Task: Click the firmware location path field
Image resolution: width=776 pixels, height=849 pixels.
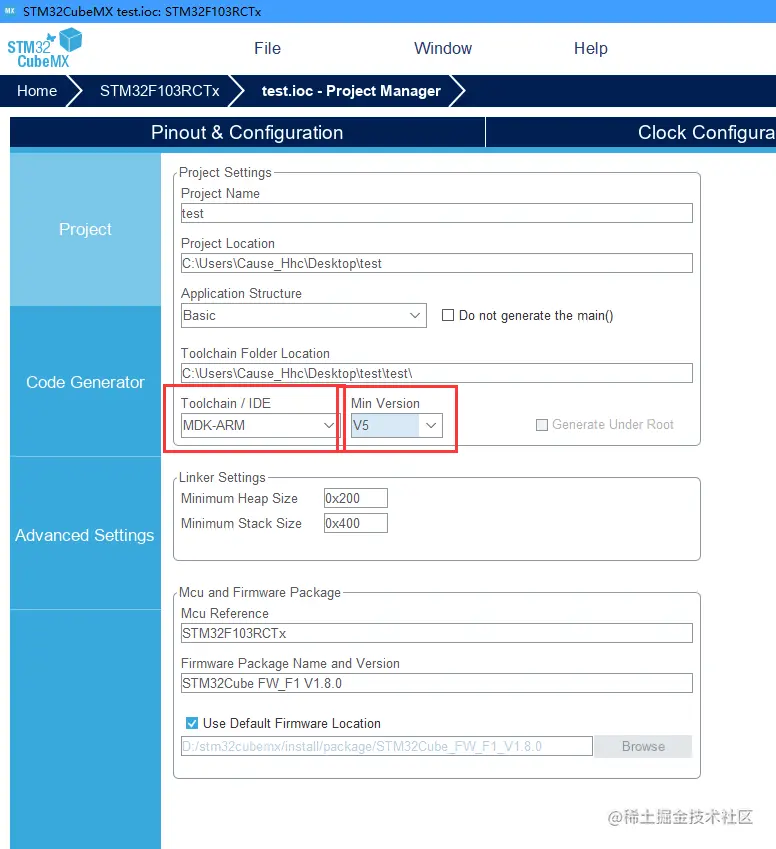Action: tap(387, 746)
